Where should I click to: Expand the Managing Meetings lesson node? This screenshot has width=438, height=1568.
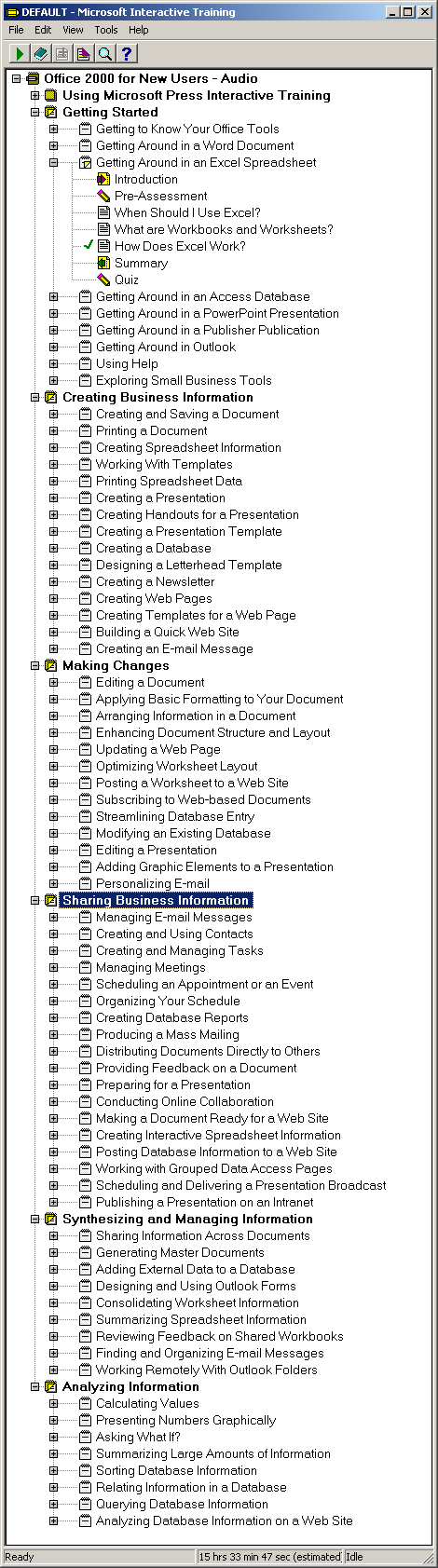coord(53,967)
